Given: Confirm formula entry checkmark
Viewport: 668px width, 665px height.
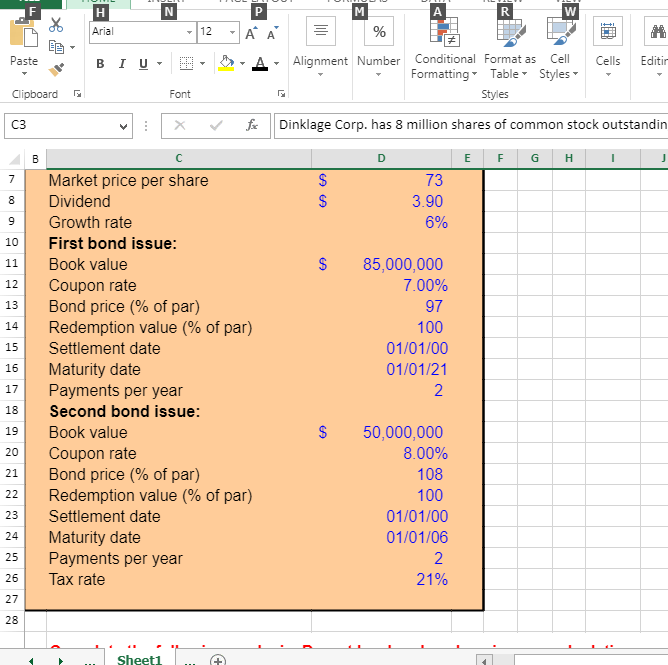Looking at the screenshot, I should coord(216,125).
